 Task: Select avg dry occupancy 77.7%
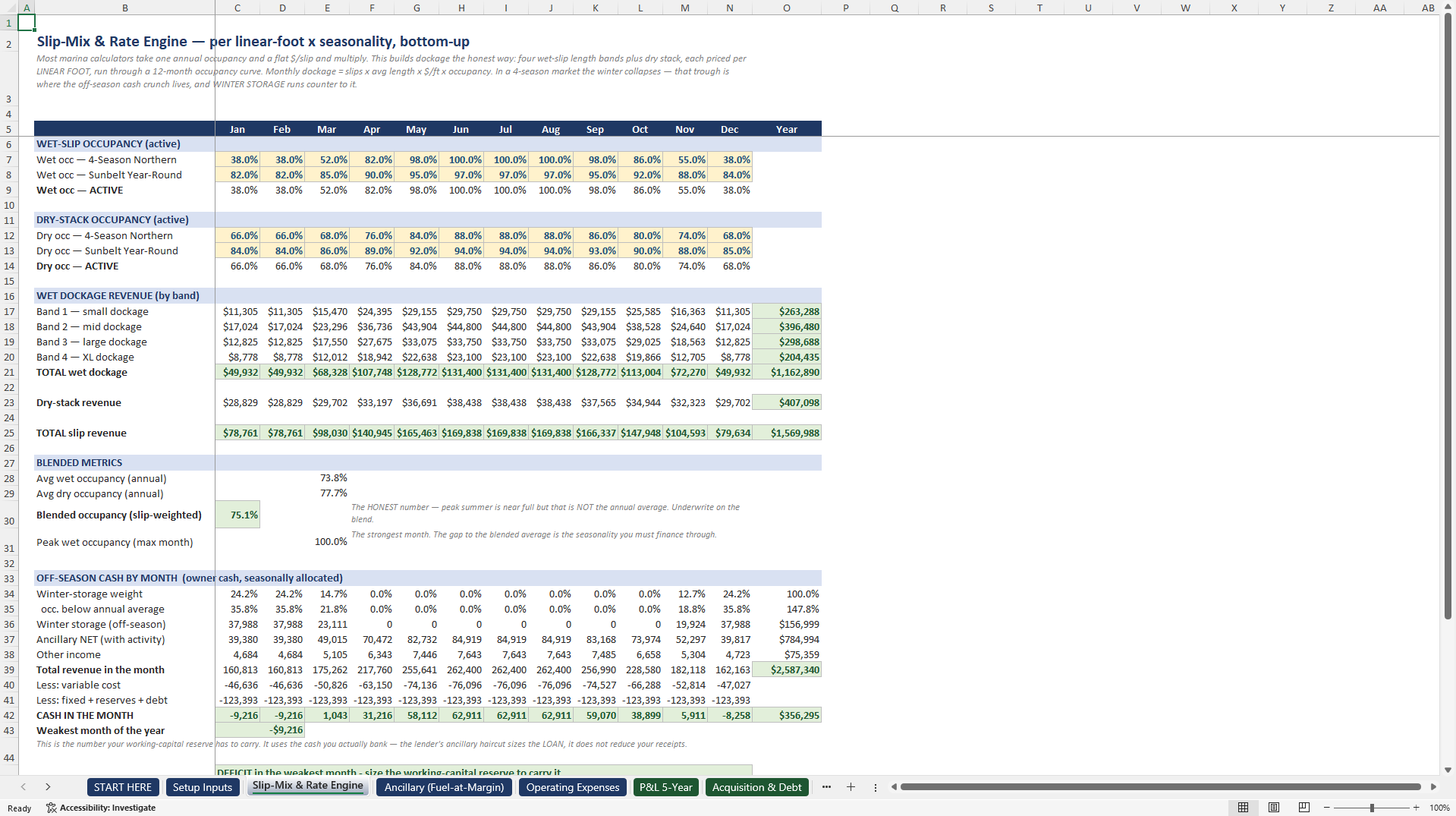point(327,493)
